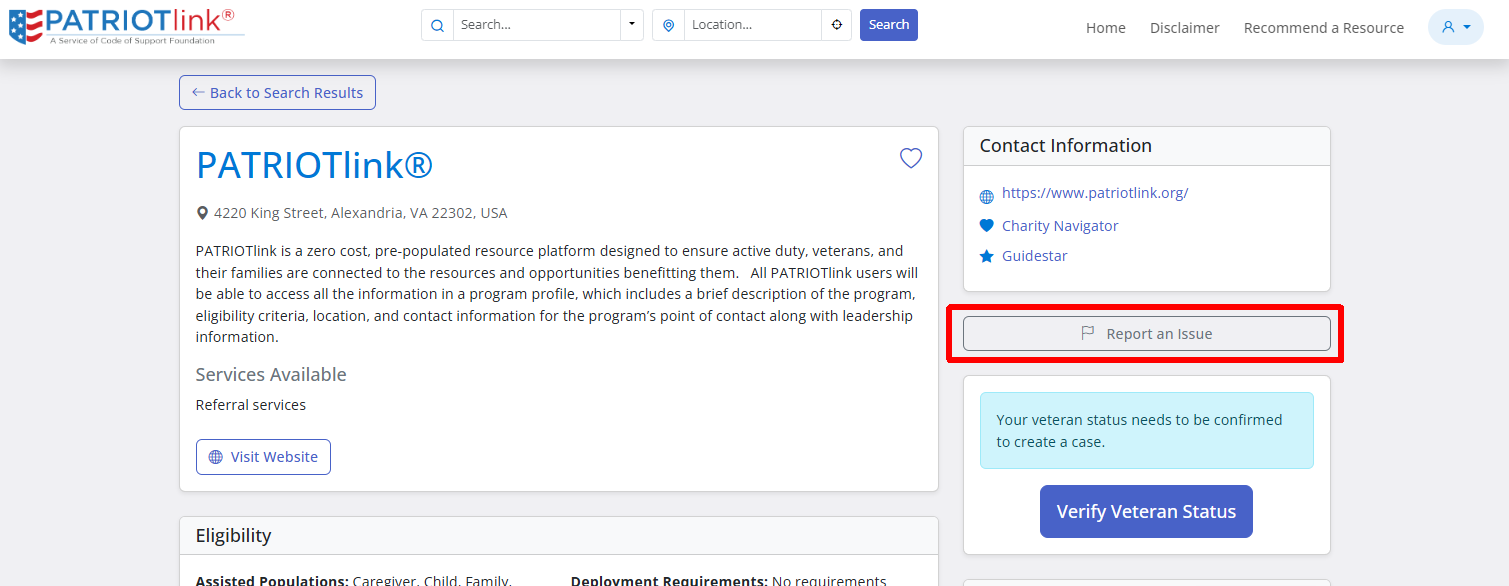1509x586 pixels.
Task: Click 4220 King Street address text
Action: [360, 213]
